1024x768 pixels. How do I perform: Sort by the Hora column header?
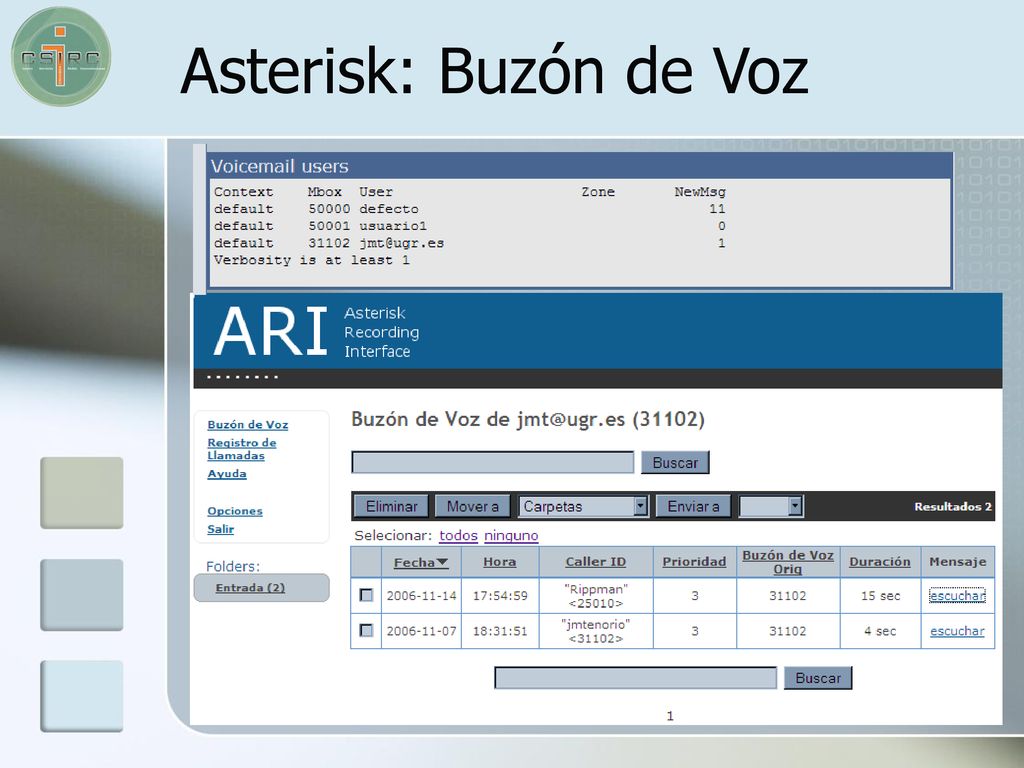pos(500,562)
